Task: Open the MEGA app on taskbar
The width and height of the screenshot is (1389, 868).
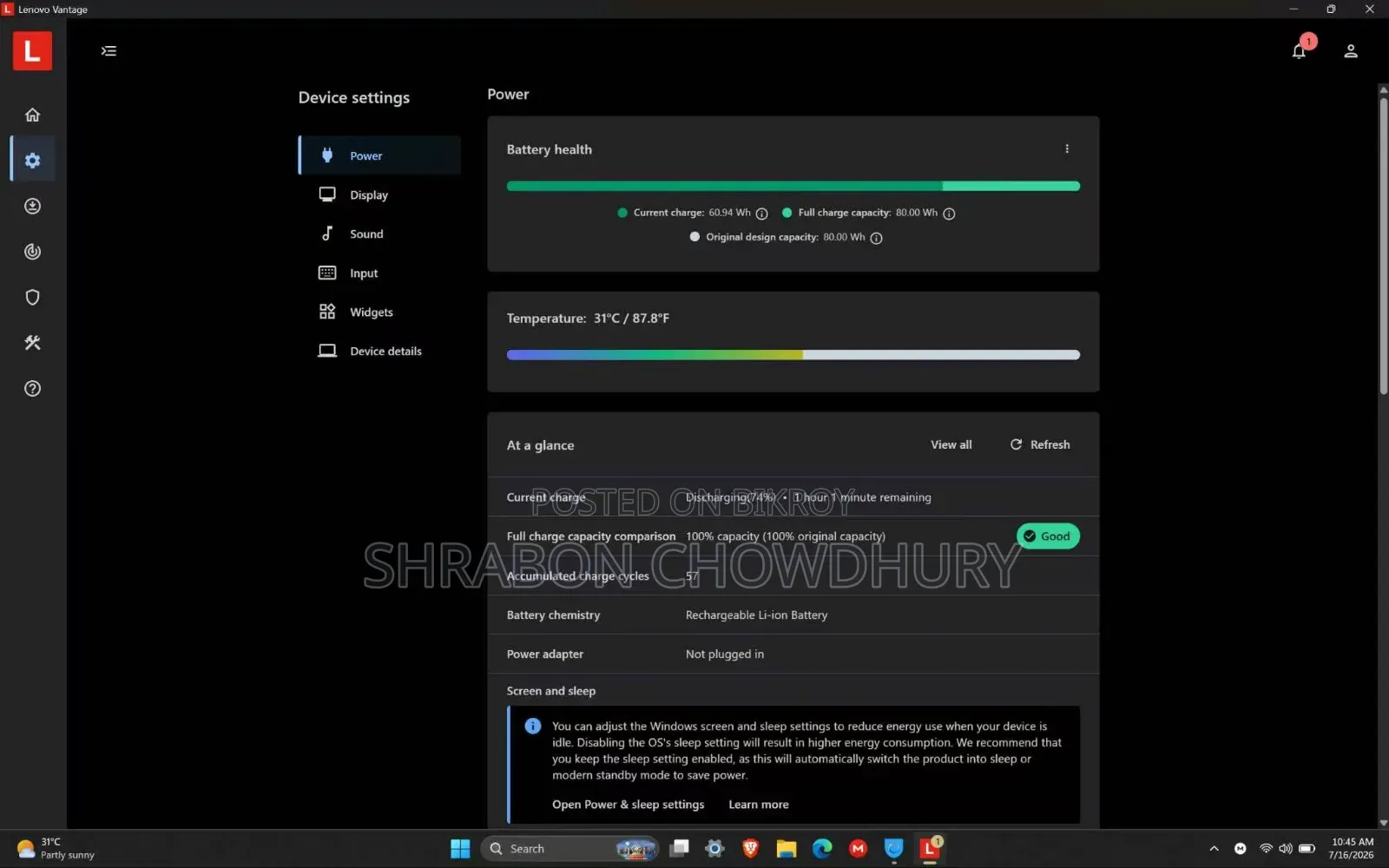Action: pos(858,848)
